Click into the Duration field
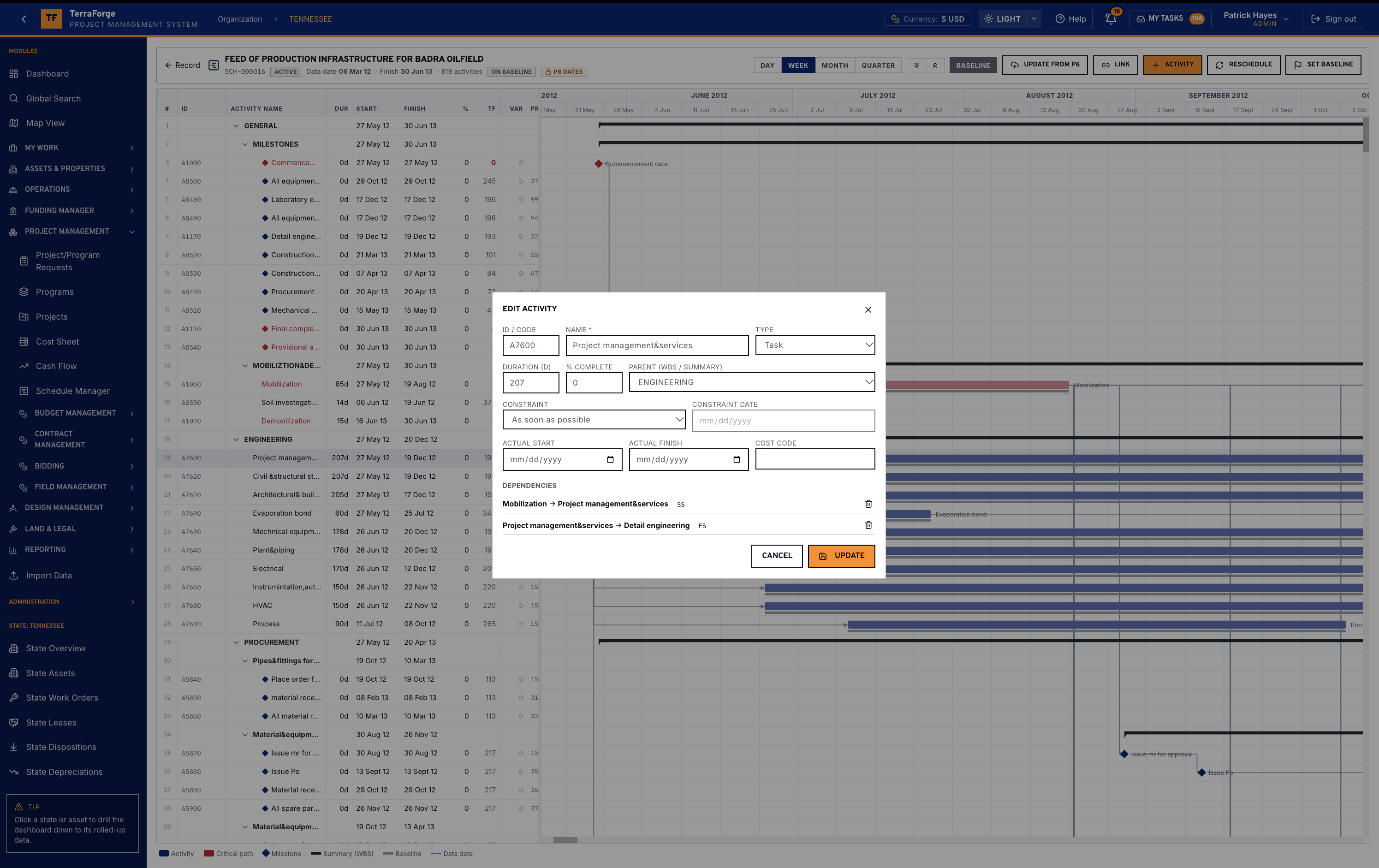 pyautogui.click(x=531, y=382)
